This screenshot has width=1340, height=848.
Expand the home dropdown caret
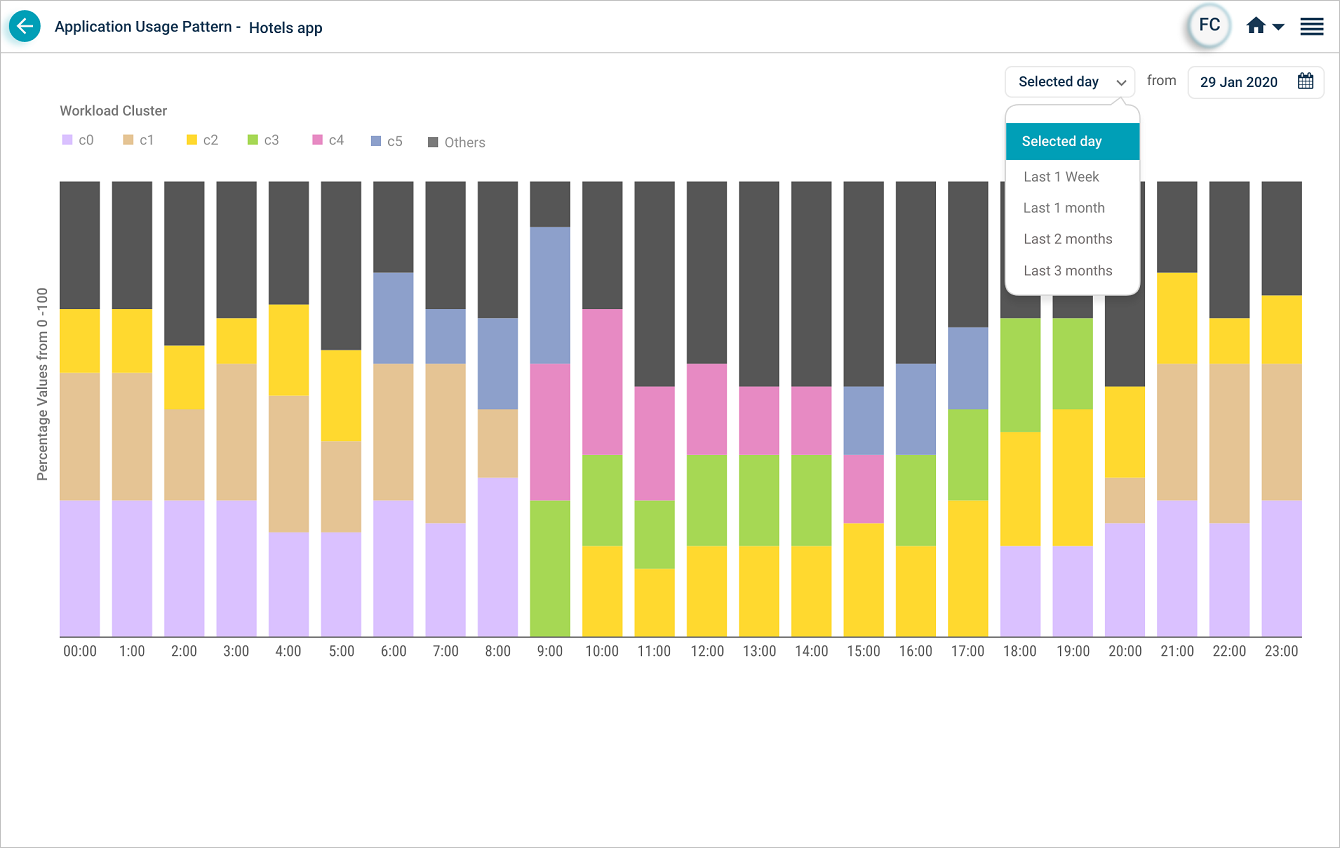coord(1279,28)
